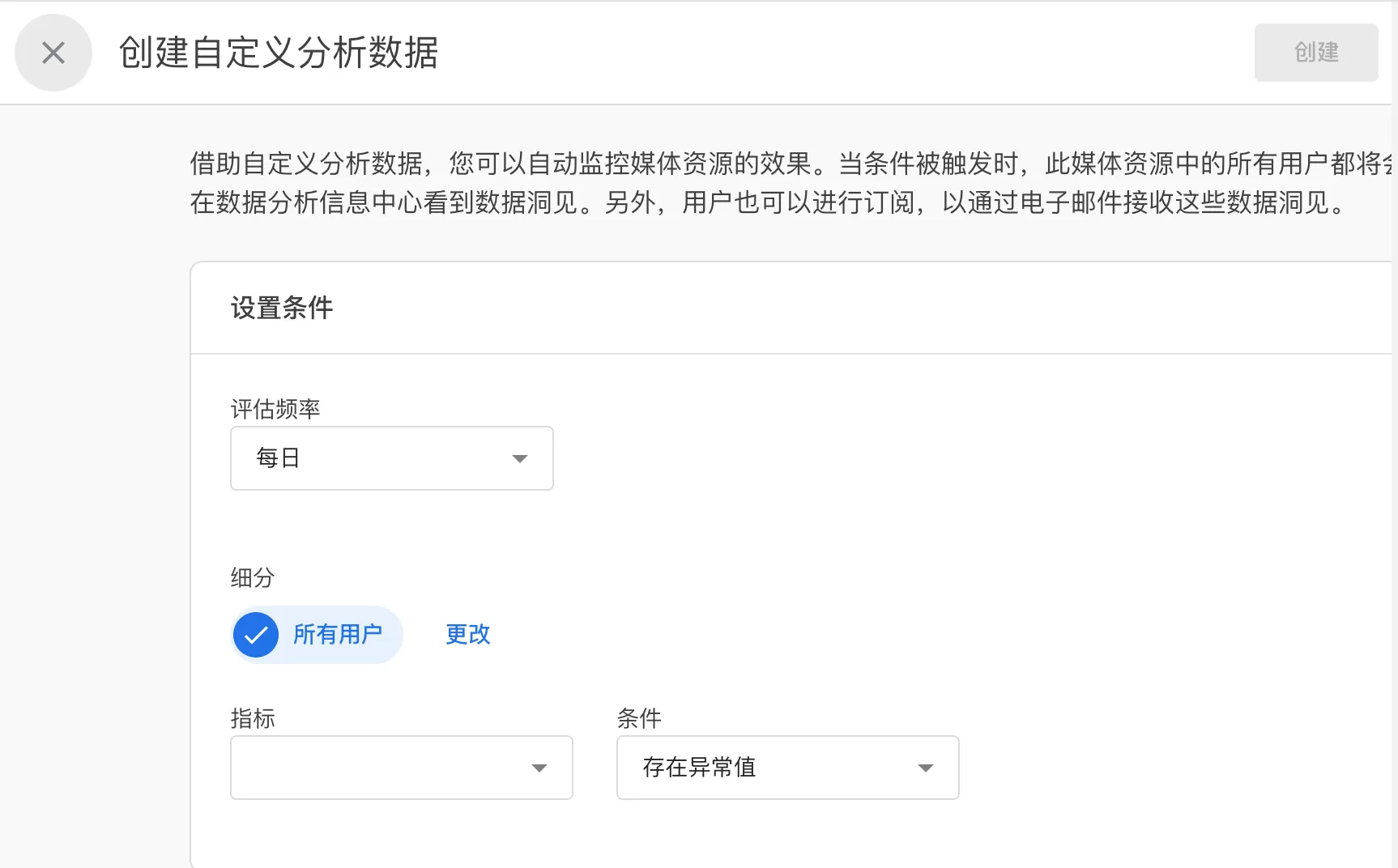Close the custom insights creation dialog

tap(53, 53)
